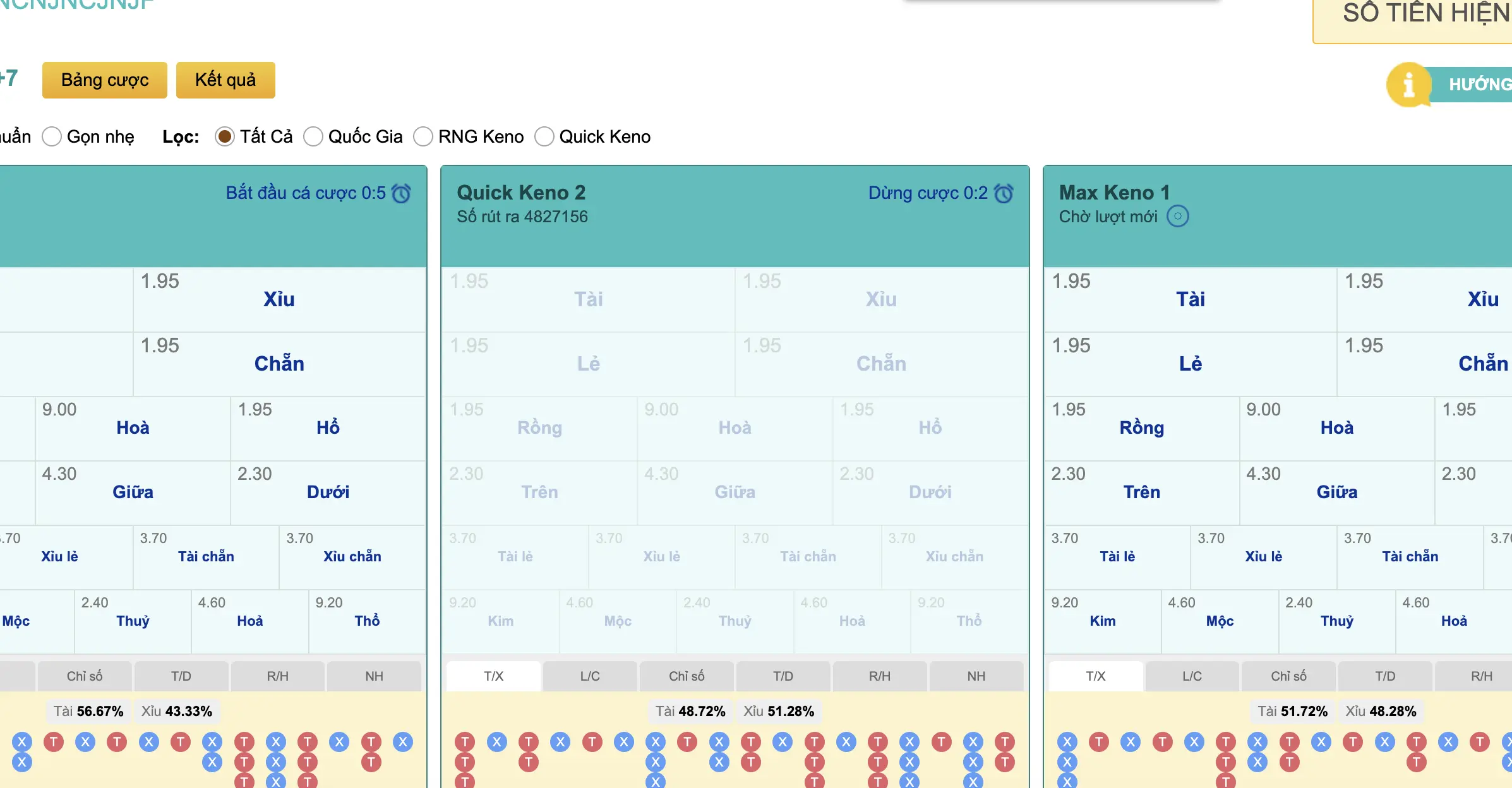Image resolution: width=1512 pixels, height=788 pixels.
Task: Choose the Quốc Gia filter radio
Action: (313, 136)
